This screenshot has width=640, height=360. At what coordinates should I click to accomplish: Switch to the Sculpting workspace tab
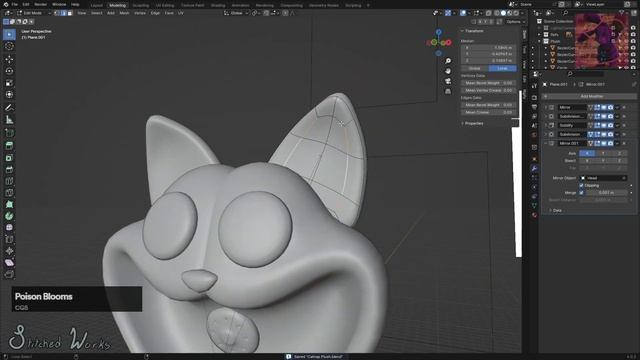[x=141, y=5]
